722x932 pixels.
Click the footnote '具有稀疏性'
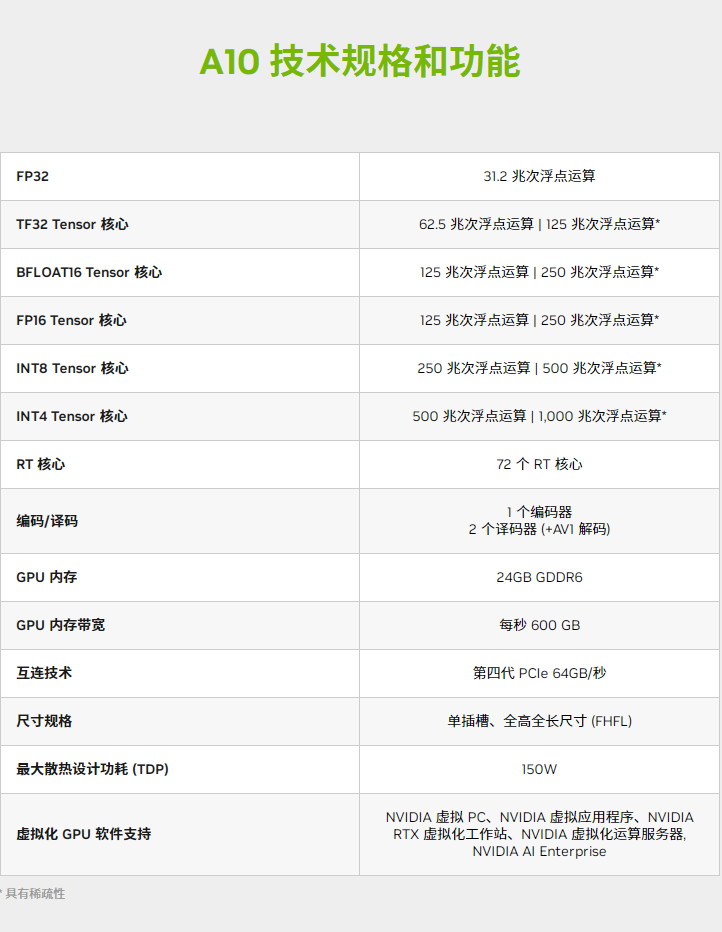tap(35, 894)
